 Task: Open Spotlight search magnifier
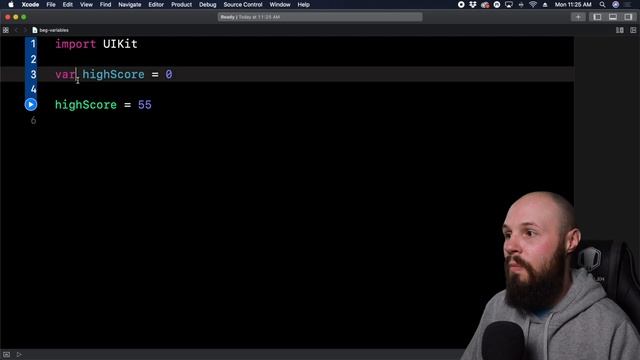pyautogui.click(x=602, y=4)
